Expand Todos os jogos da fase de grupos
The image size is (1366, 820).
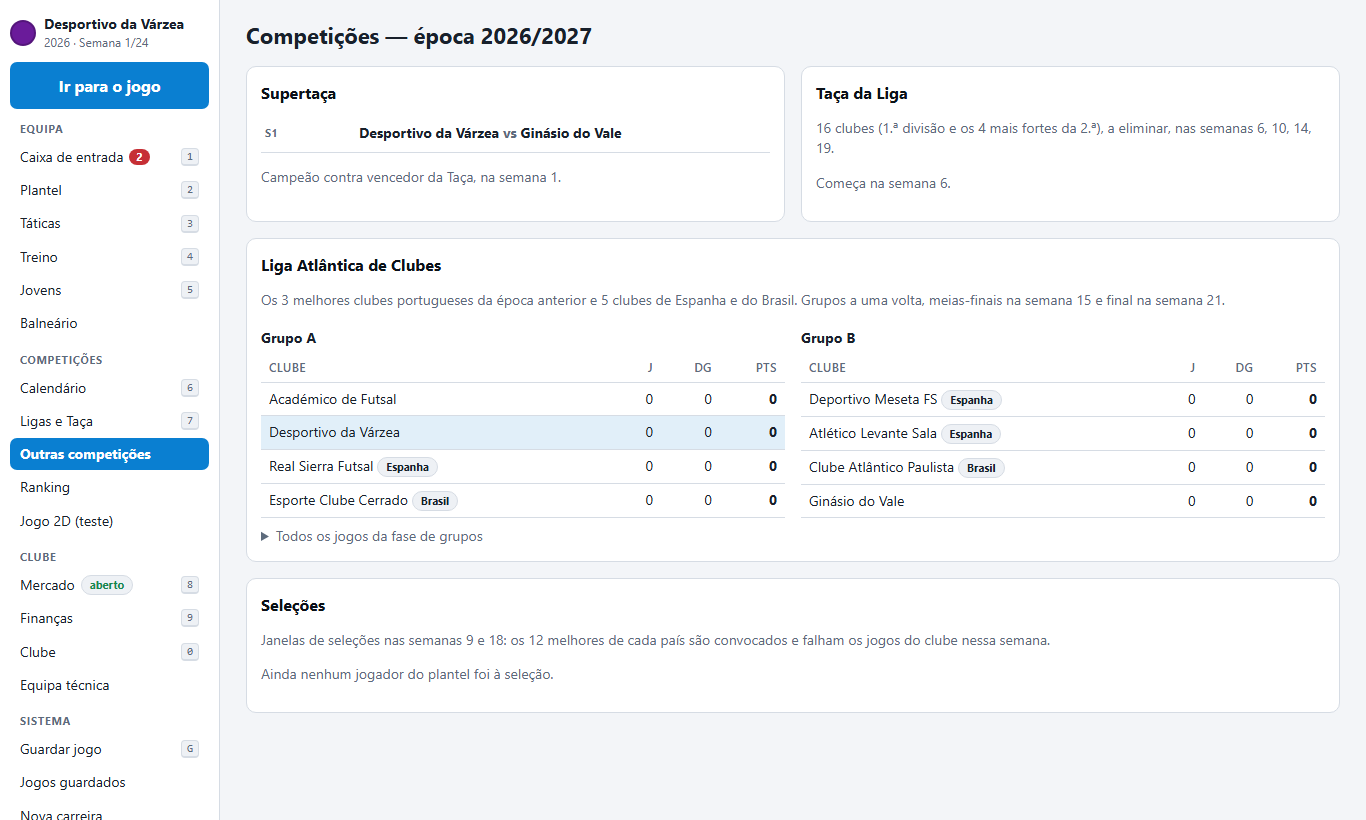[372, 537]
